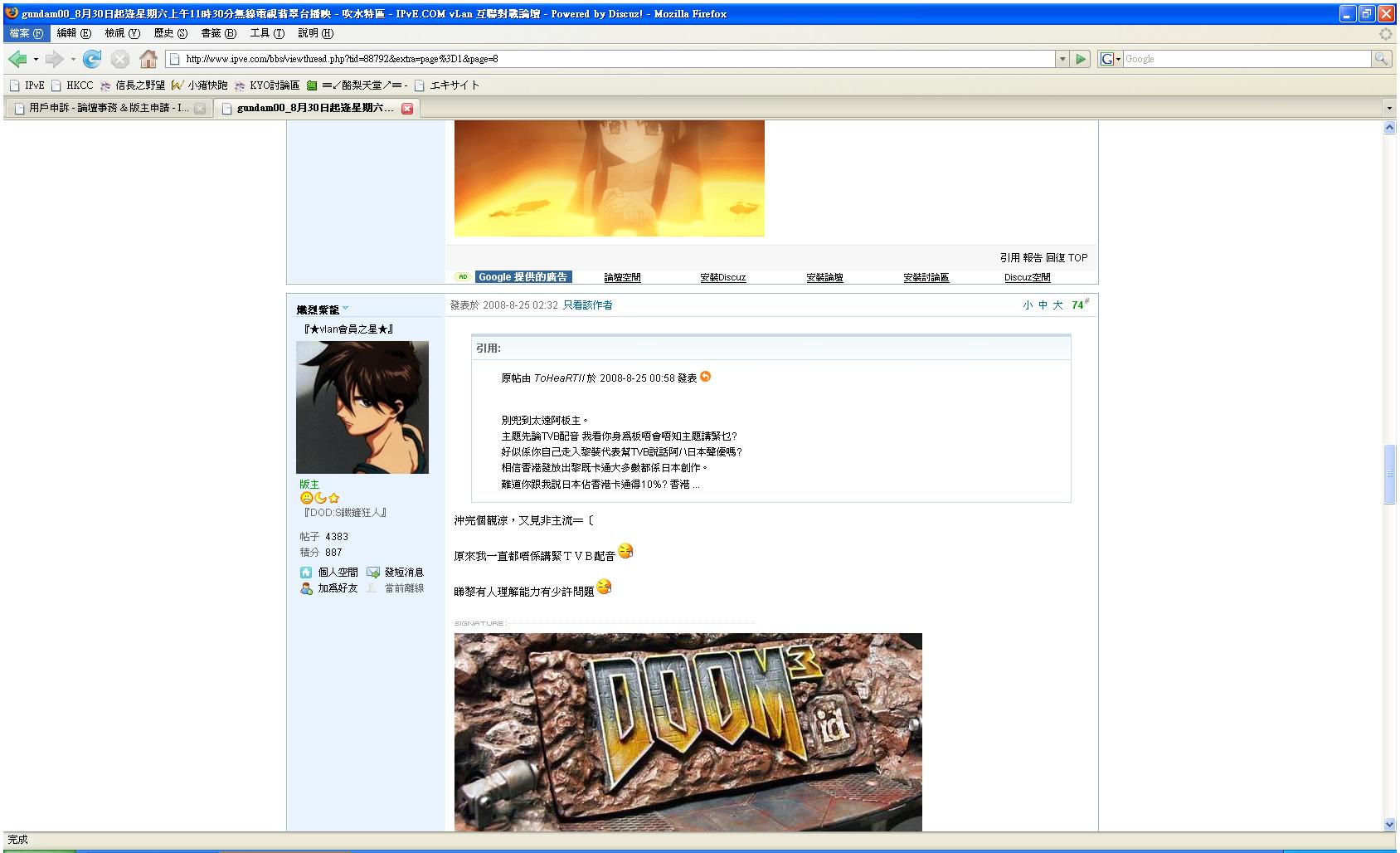Open the 書籤 (B) menu
The image size is (1400, 853).
(x=219, y=33)
